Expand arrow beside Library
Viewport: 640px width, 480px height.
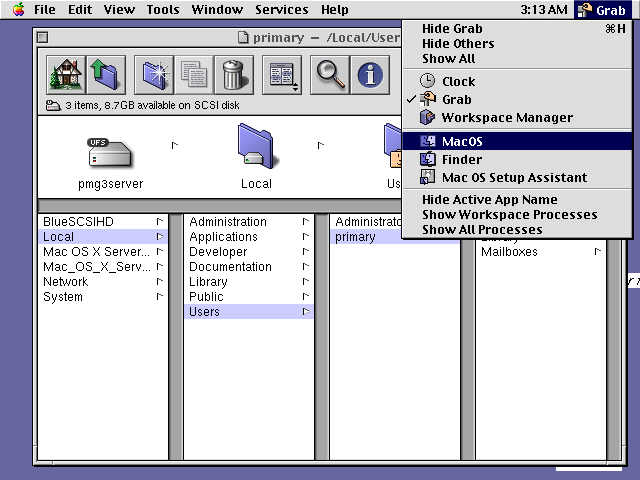[x=306, y=281]
